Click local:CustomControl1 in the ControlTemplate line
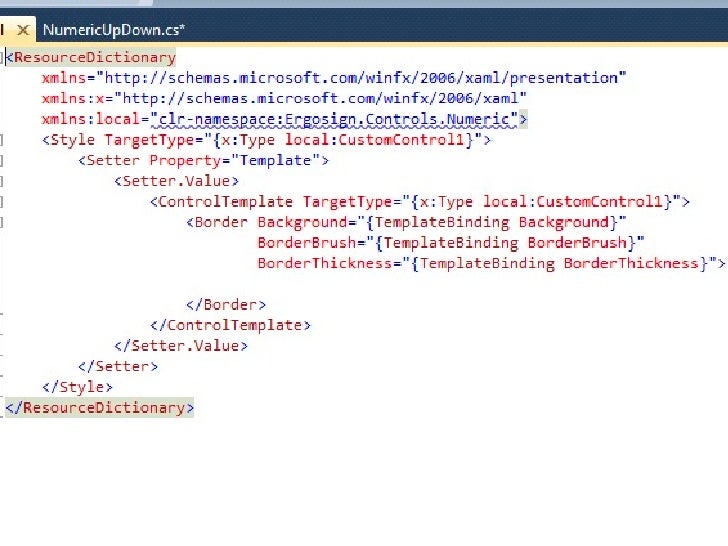This screenshot has height=546, width=728. point(572,202)
